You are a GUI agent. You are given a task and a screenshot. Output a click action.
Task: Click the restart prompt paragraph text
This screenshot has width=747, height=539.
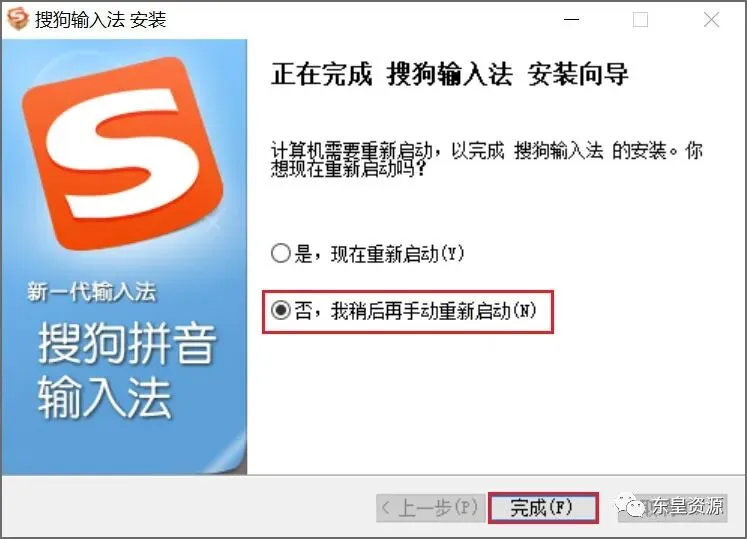486,159
